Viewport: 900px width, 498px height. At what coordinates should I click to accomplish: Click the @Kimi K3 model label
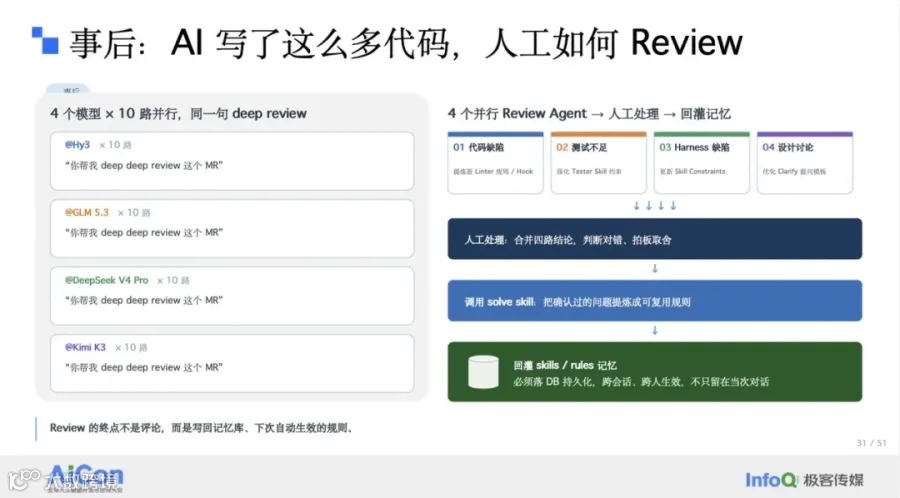click(85, 347)
